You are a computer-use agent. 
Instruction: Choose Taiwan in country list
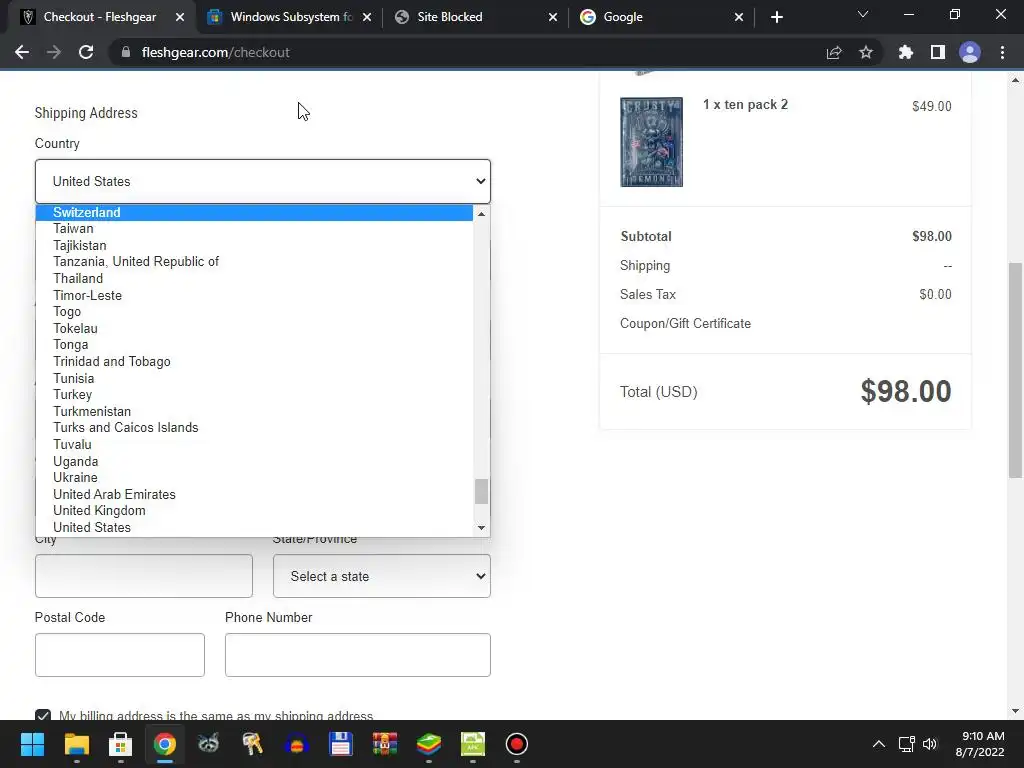coord(254,229)
